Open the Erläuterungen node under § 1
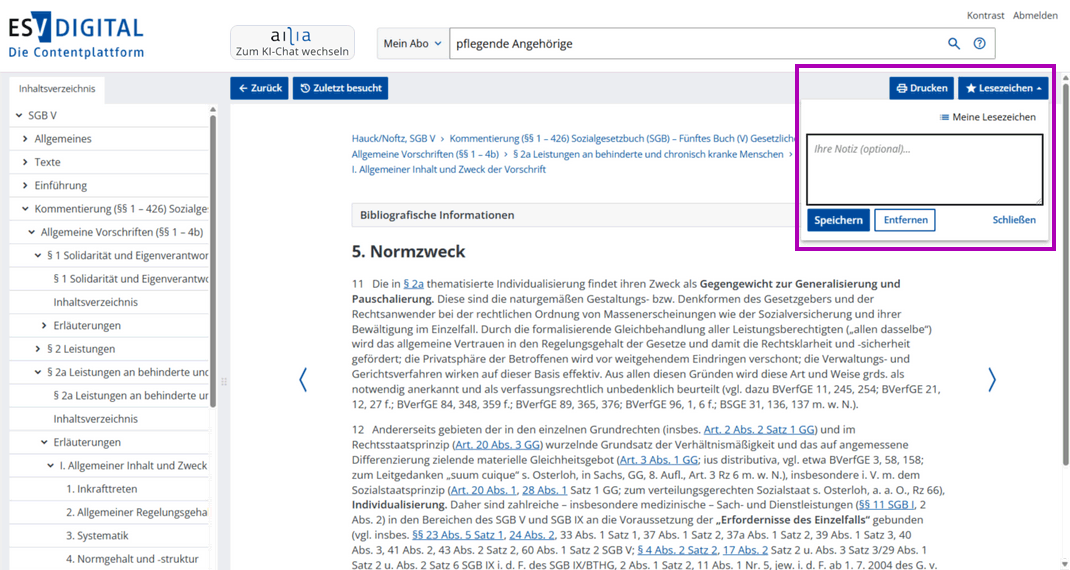This screenshot has height=570, width=1070. [x=87, y=326]
